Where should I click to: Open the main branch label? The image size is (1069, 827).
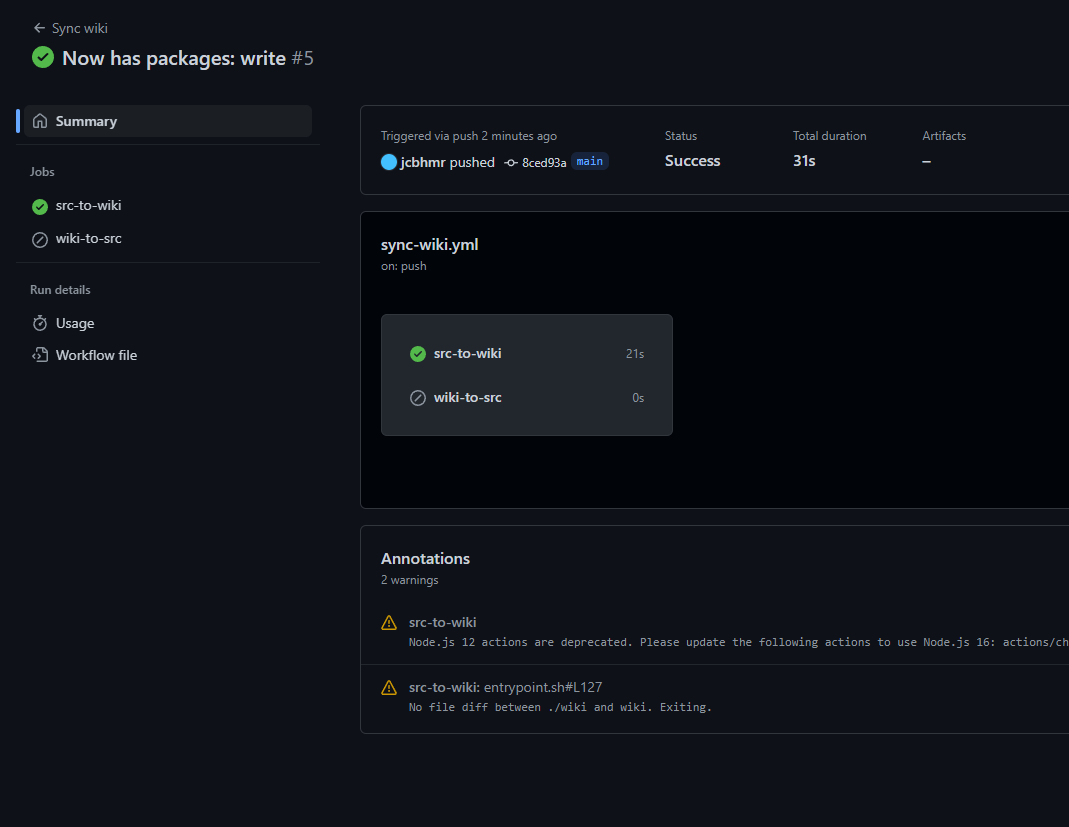pyautogui.click(x=589, y=161)
